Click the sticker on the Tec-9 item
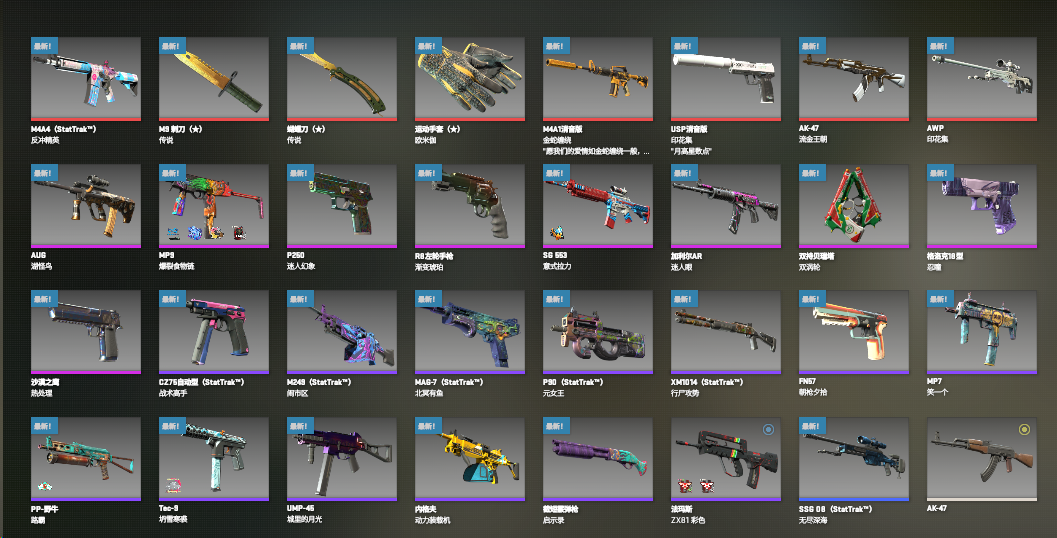1057x538 pixels. coord(173,486)
